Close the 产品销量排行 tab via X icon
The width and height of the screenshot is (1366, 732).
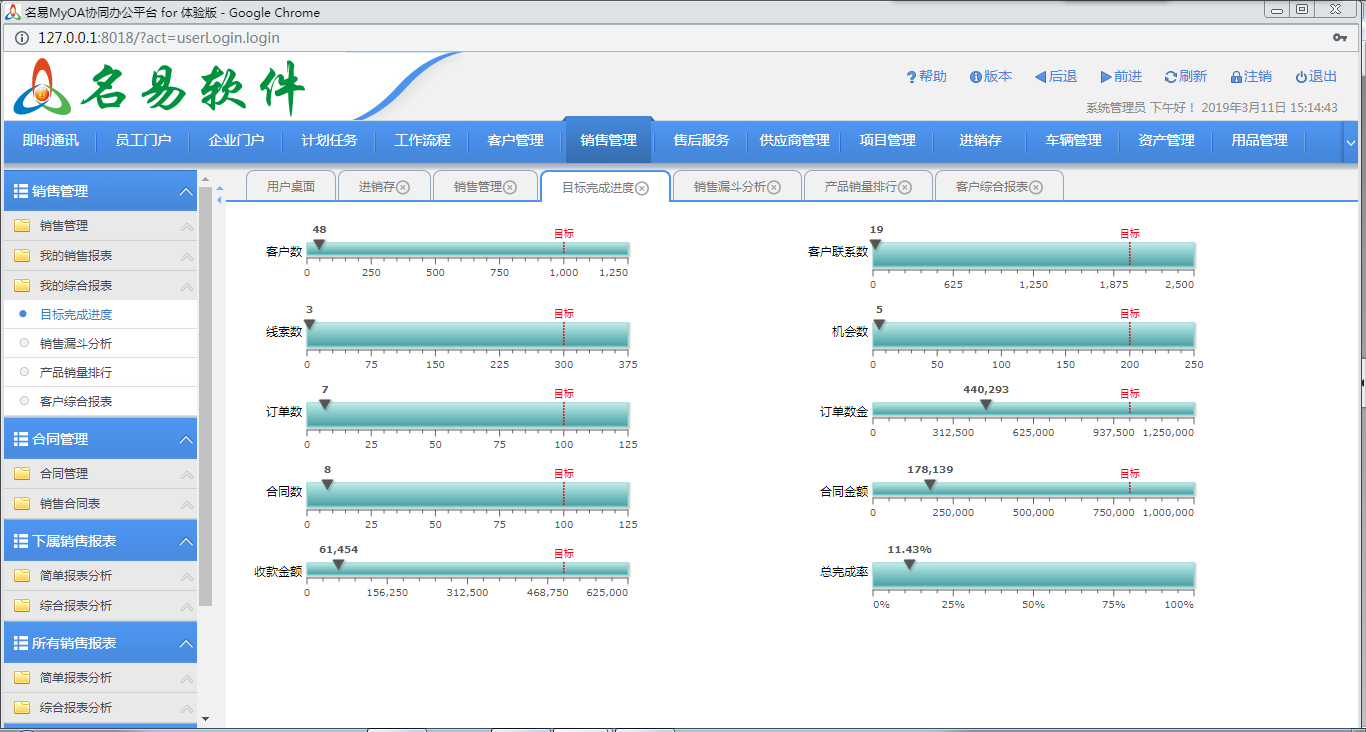tap(905, 187)
